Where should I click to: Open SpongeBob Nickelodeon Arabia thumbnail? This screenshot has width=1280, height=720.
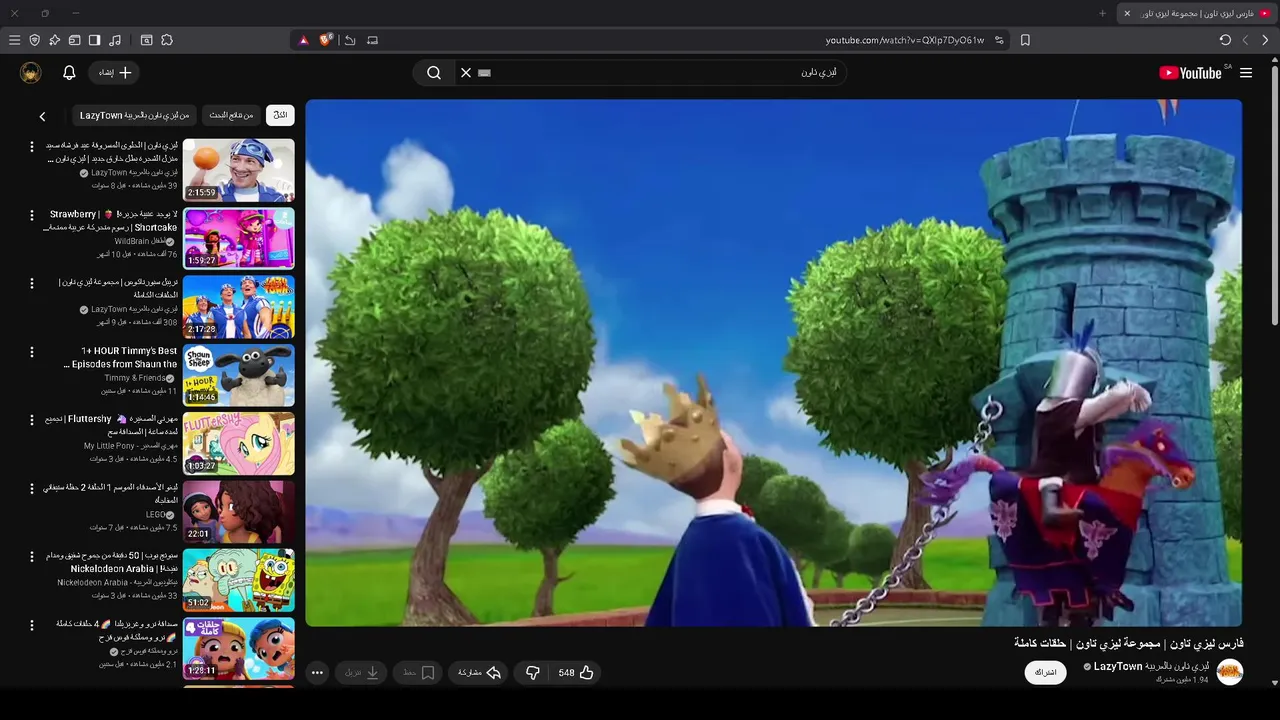(239, 579)
